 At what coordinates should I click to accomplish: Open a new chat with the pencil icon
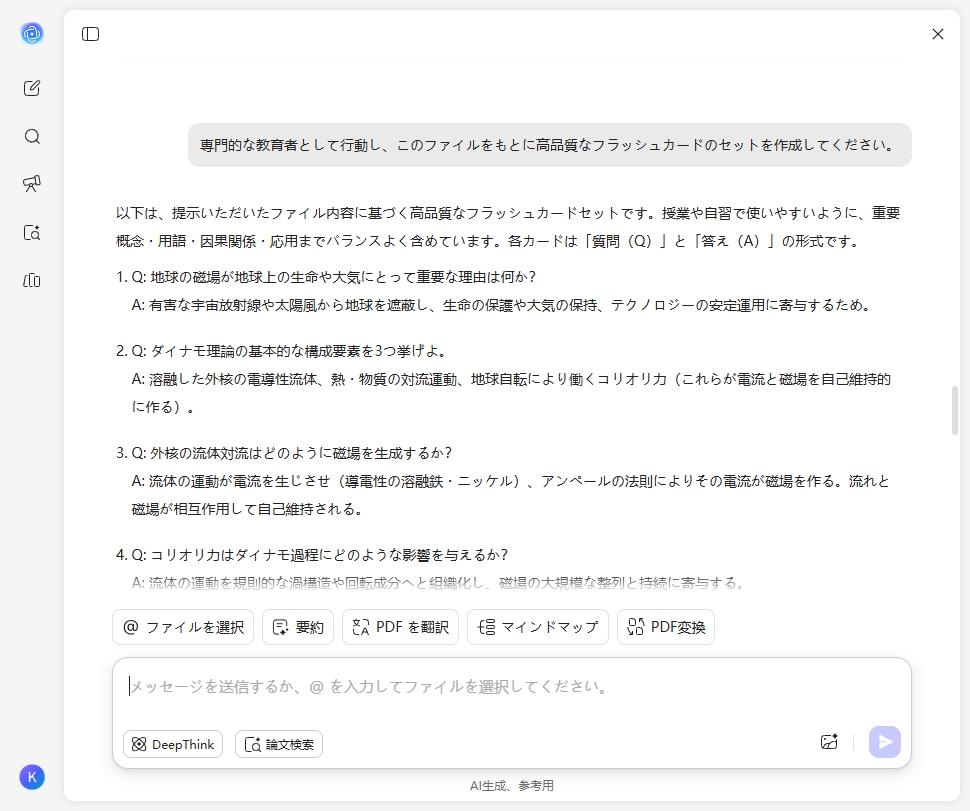pyautogui.click(x=31, y=87)
